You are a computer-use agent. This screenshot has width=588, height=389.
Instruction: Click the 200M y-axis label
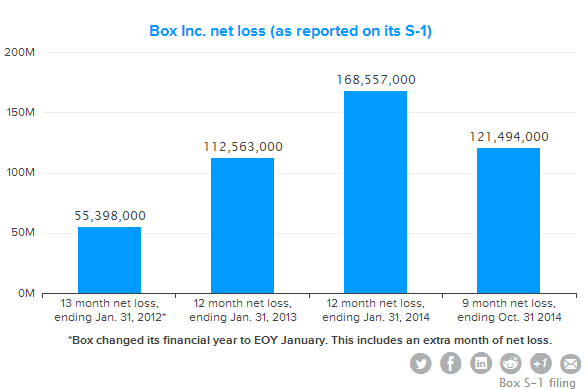pos(20,52)
